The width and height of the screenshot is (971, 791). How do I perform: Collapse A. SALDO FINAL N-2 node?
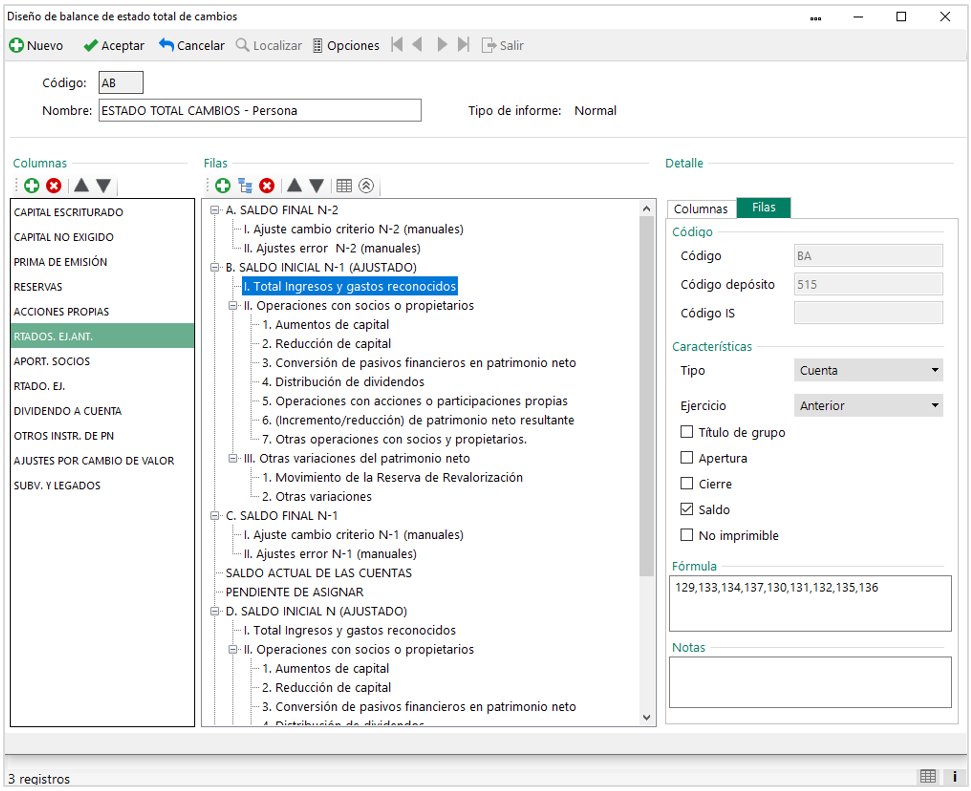[x=215, y=210]
